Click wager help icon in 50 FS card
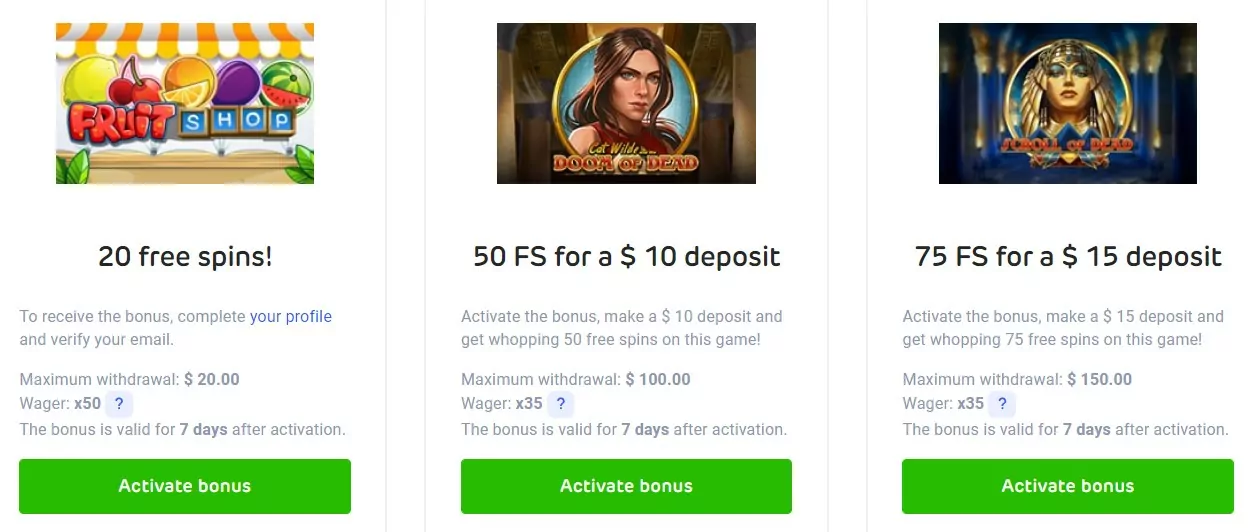Image resolution: width=1253 pixels, height=532 pixels. point(561,404)
